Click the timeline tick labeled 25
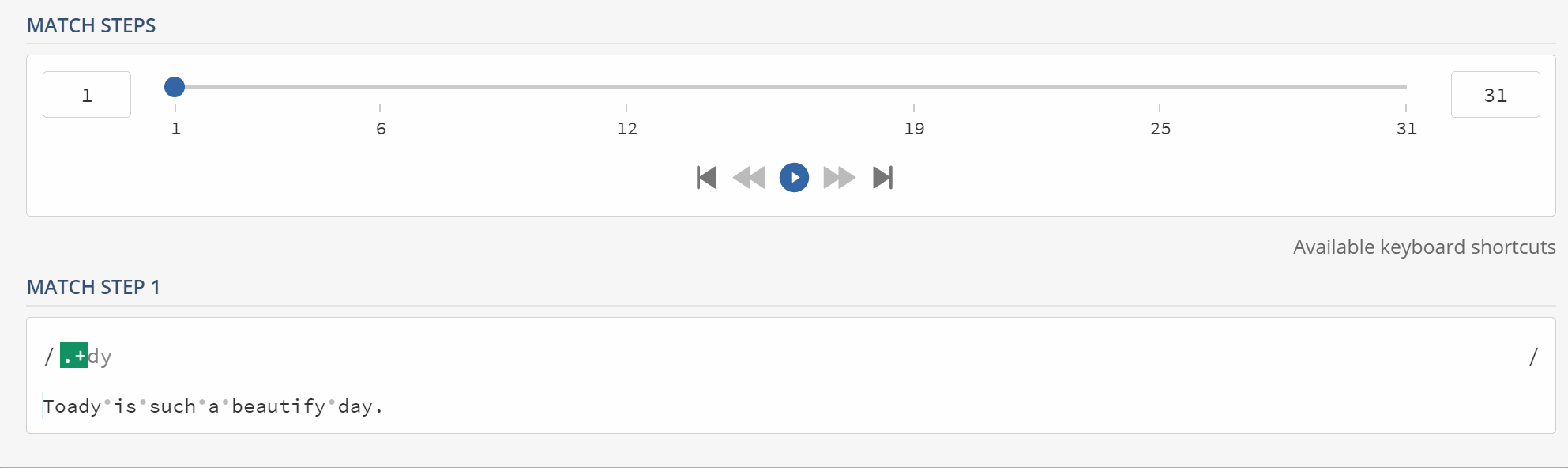Image resolution: width=1568 pixels, height=468 pixels. pyautogui.click(x=1160, y=128)
